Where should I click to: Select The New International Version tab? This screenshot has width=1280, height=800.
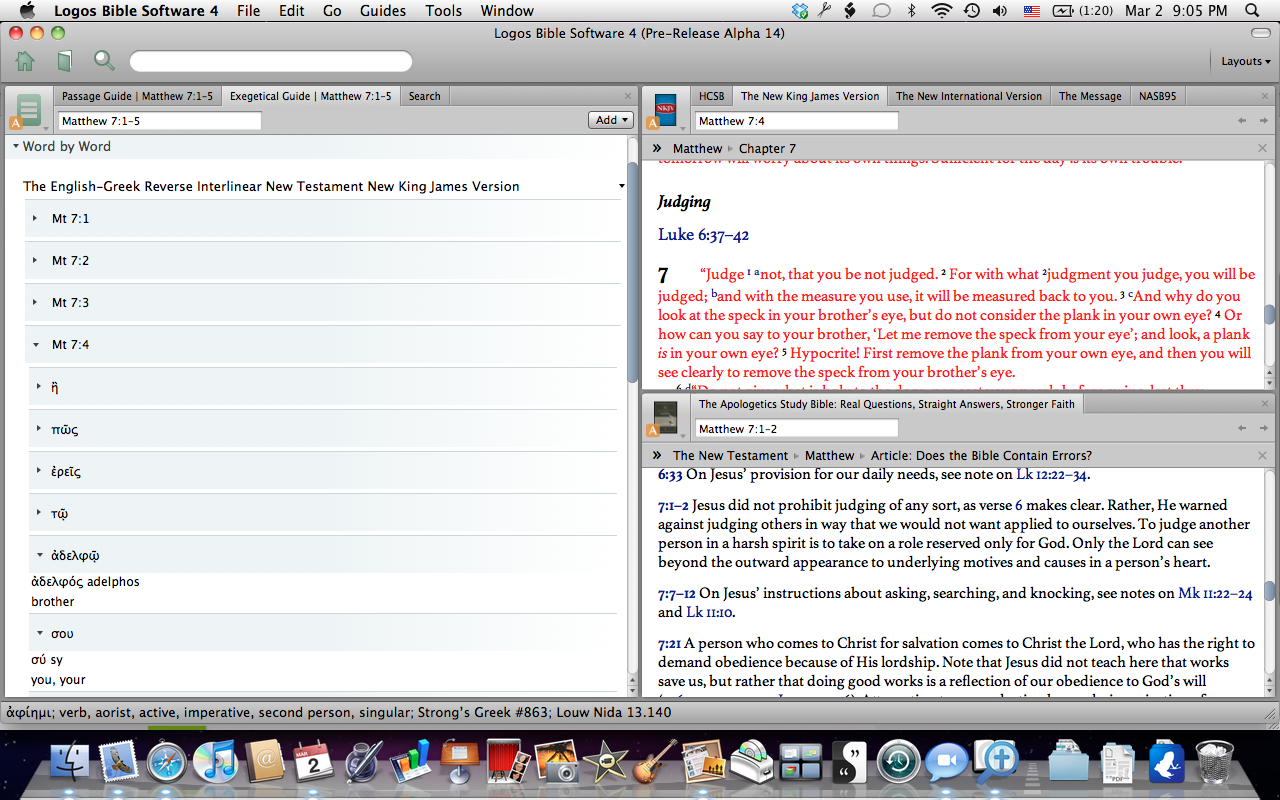tap(969, 96)
